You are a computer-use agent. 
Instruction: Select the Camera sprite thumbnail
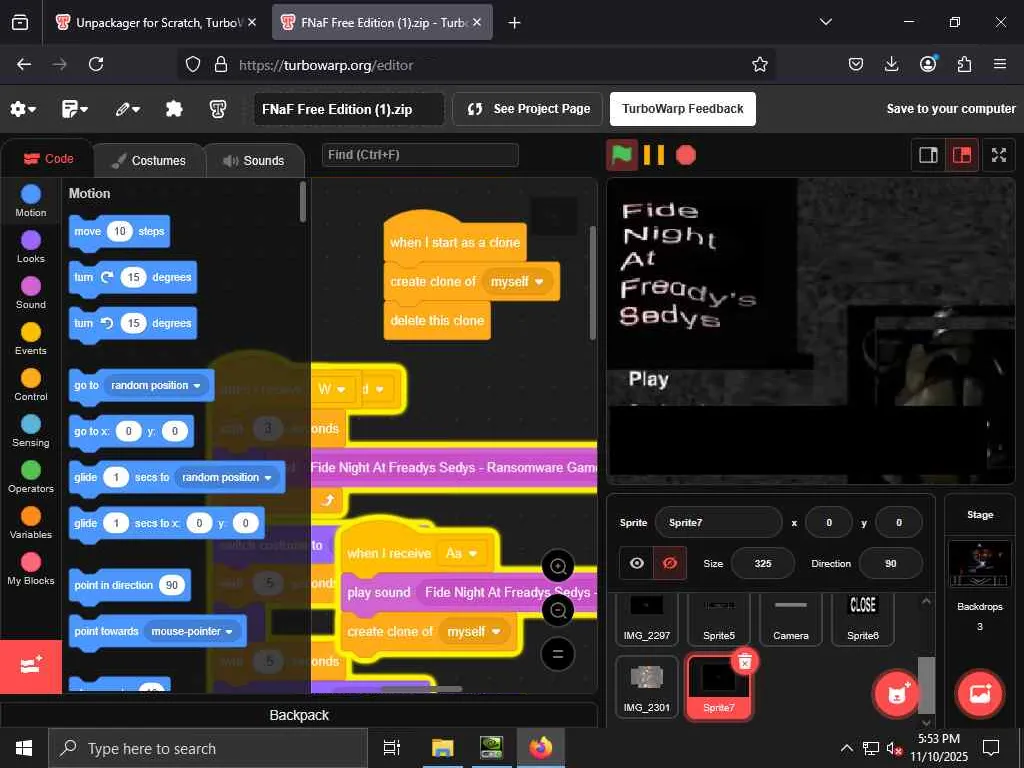[790, 618]
